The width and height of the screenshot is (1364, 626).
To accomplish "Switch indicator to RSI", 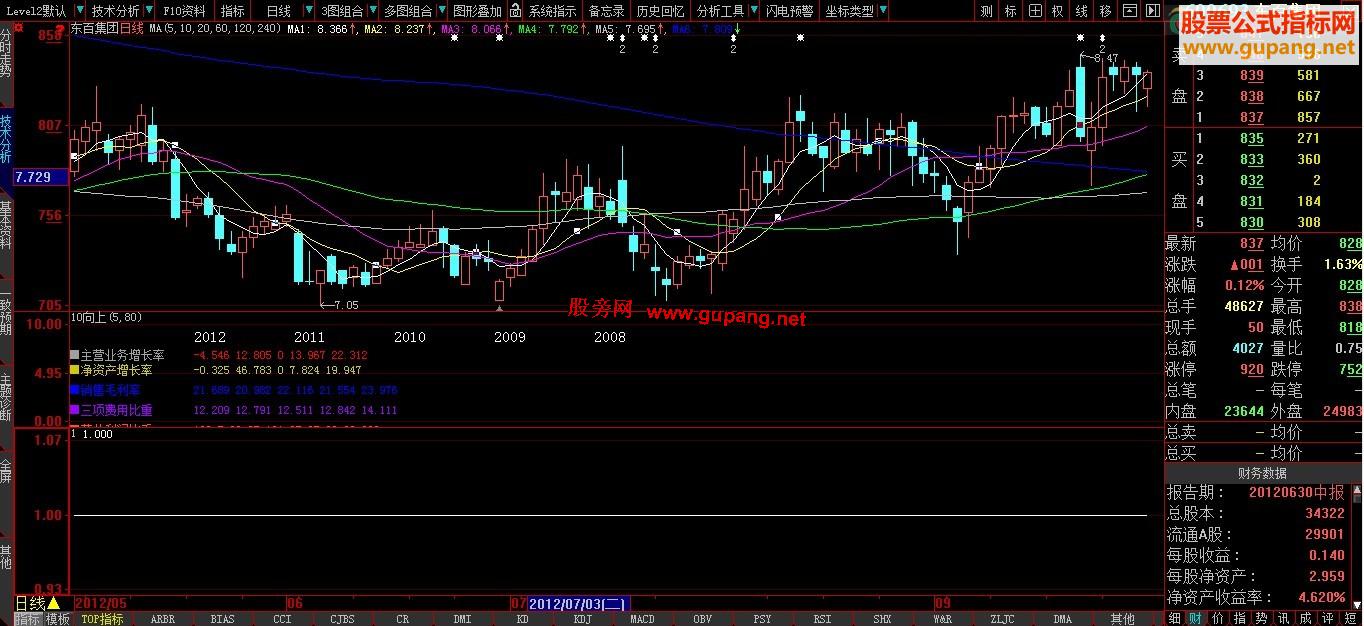I will [x=822, y=619].
